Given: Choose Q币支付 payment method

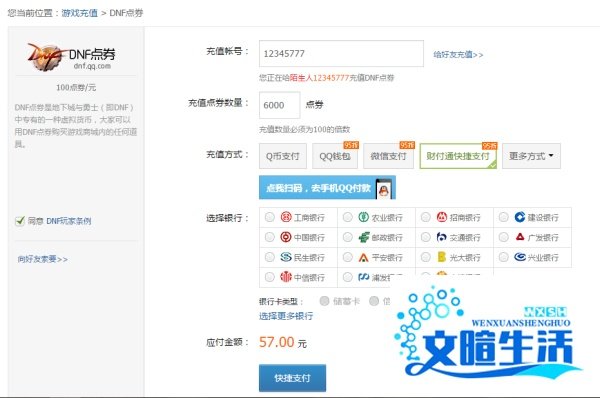Looking at the screenshot, I should click(x=283, y=156).
